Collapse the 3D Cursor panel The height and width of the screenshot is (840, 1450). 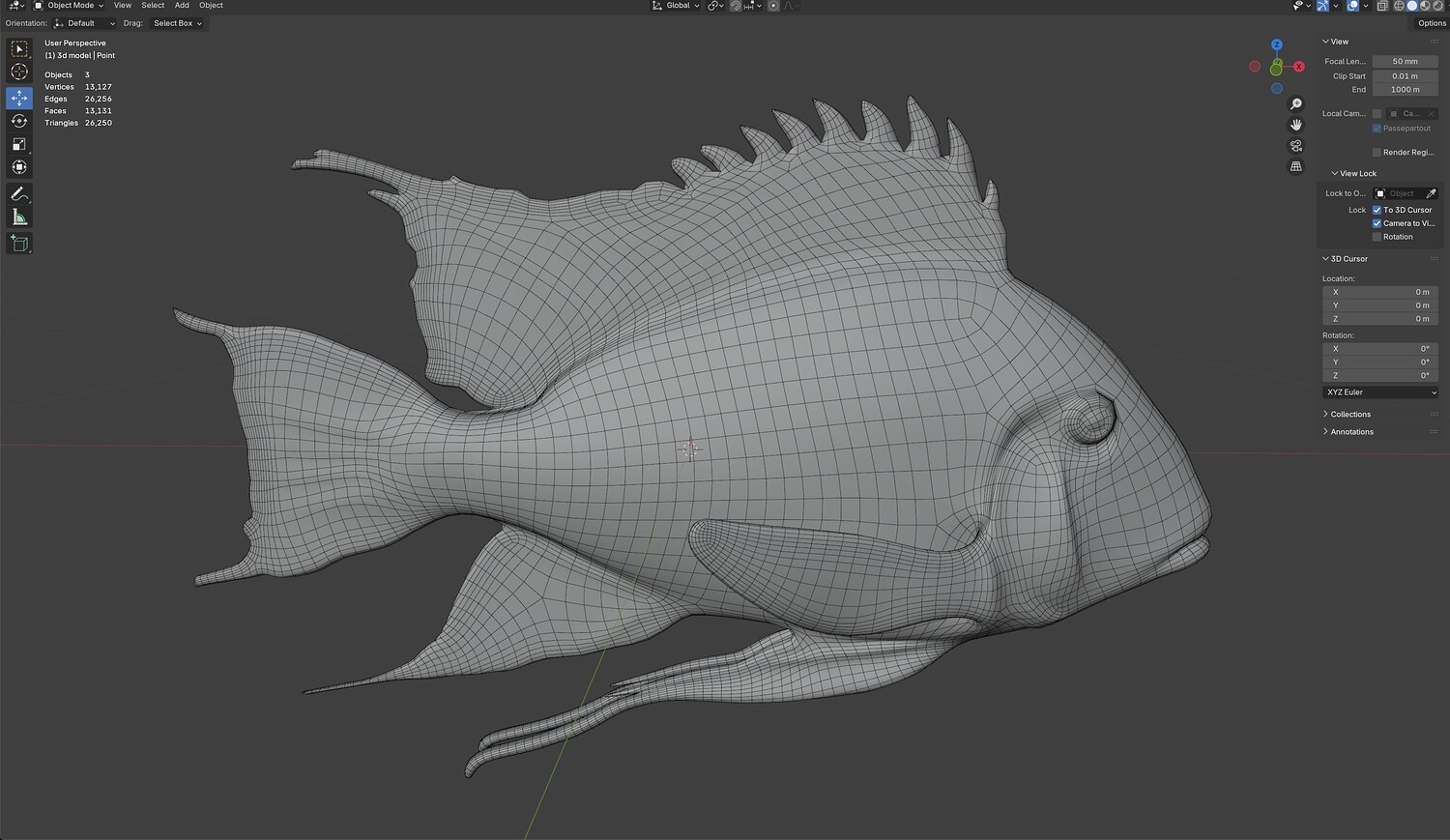[x=1346, y=259]
